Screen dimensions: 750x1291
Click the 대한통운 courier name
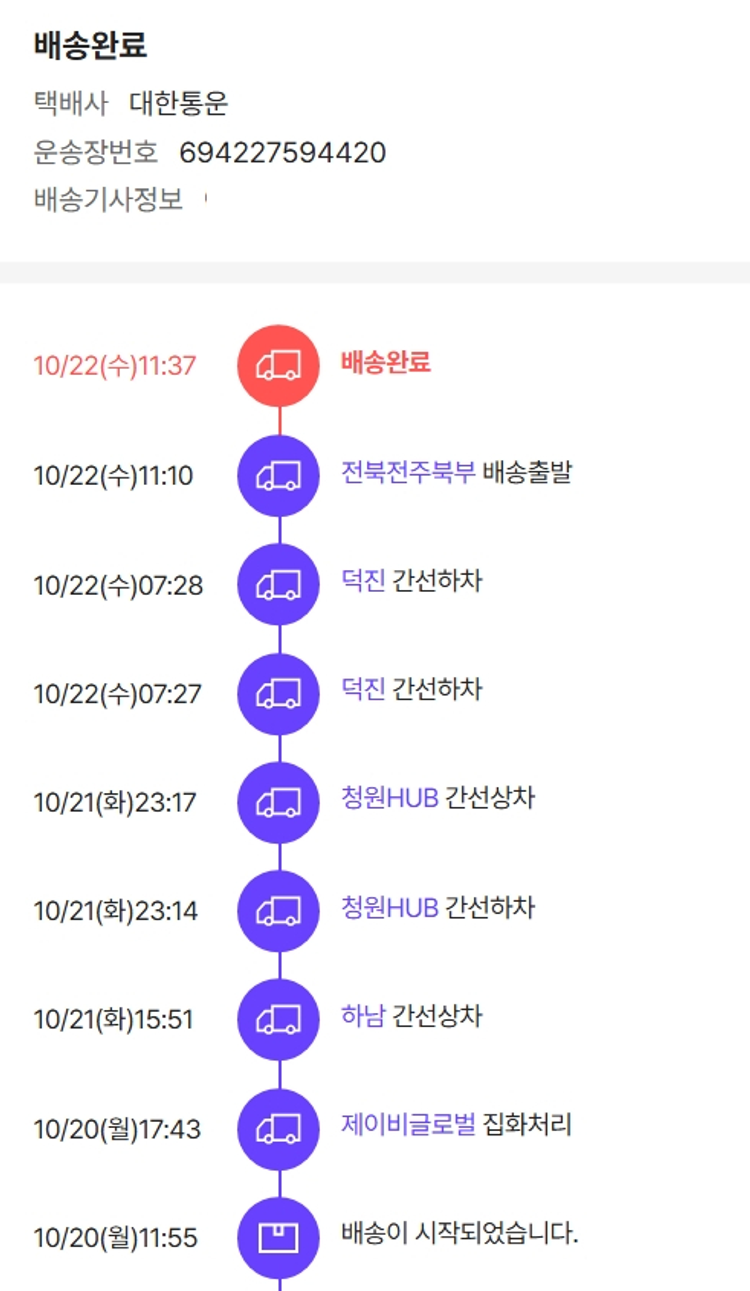pyautogui.click(x=179, y=103)
